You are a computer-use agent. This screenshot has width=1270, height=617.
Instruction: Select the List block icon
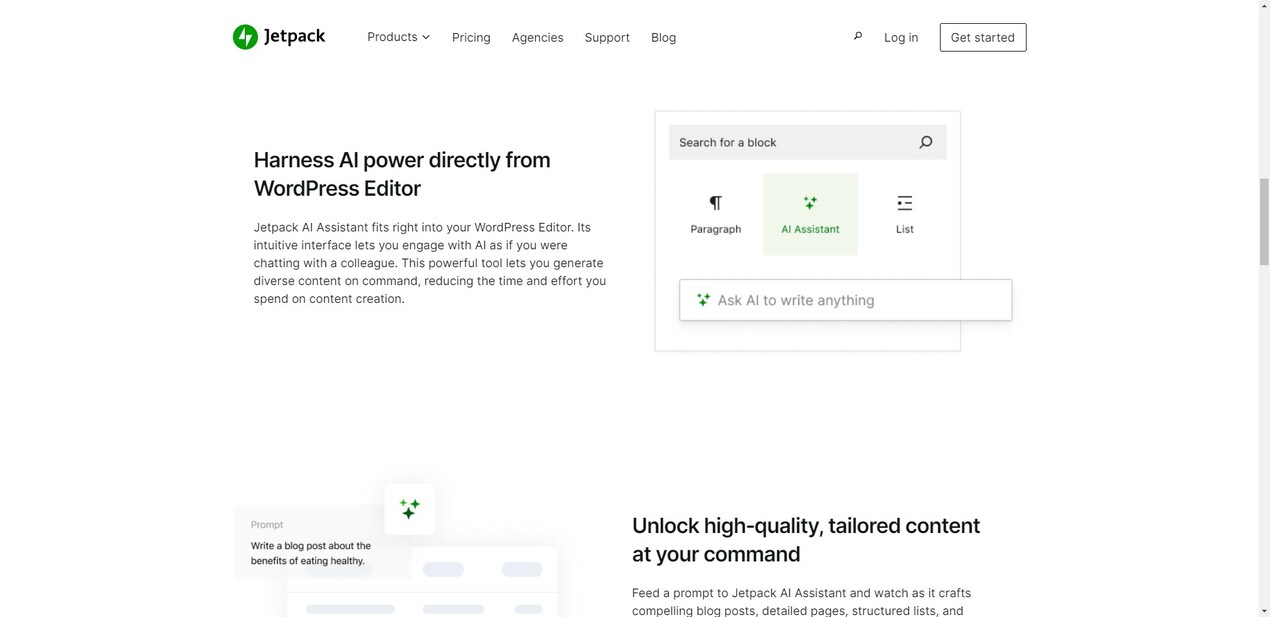pos(904,204)
